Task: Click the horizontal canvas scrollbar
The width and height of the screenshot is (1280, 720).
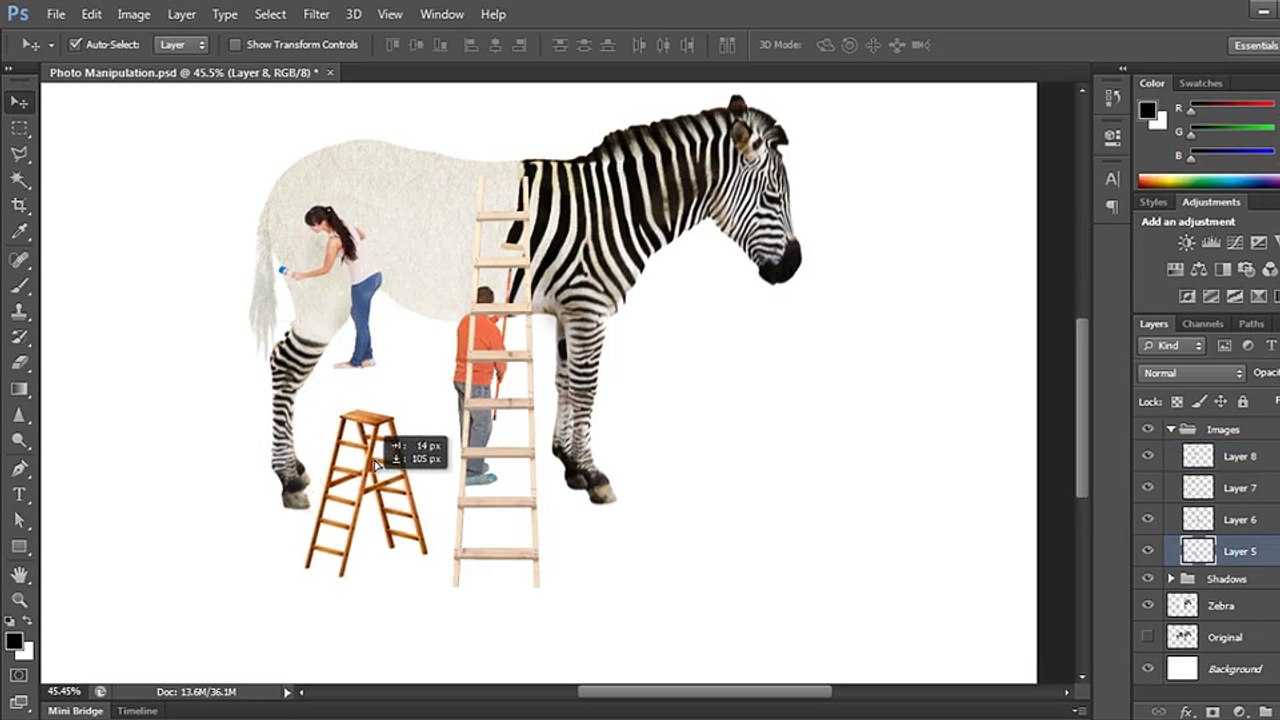Action: (x=703, y=691)
